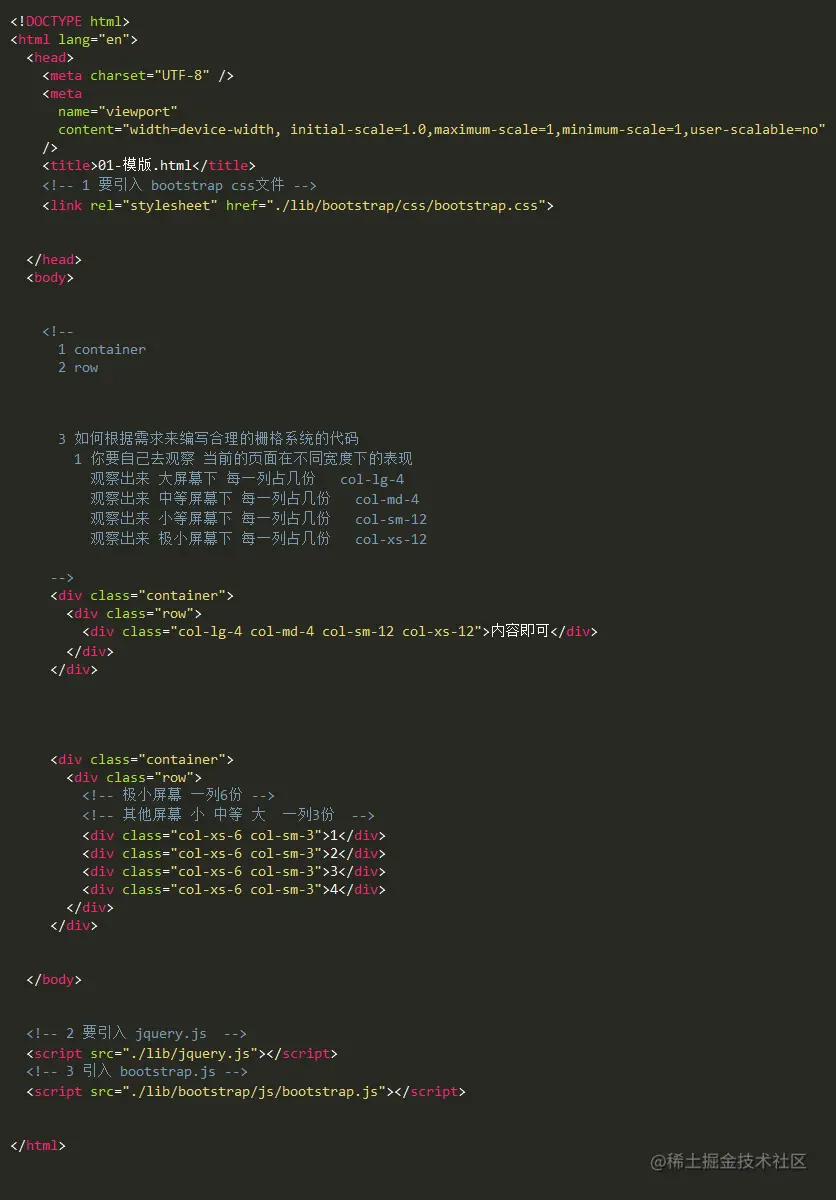Click the closing </body> tag
The width and height of the screenshot is (836, 1200).
(x=54, y=979)
